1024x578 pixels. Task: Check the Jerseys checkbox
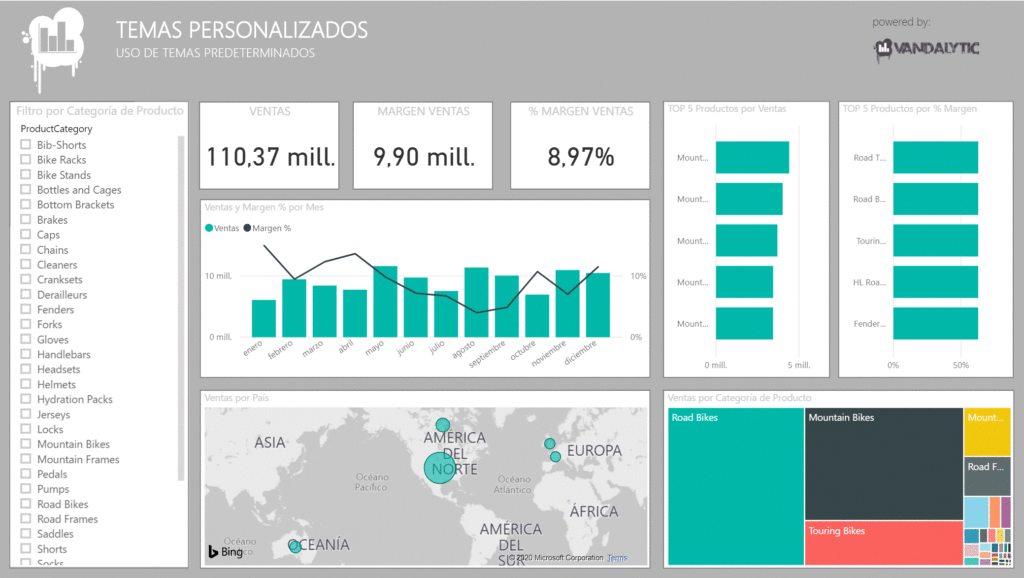[x=25, y=414]
